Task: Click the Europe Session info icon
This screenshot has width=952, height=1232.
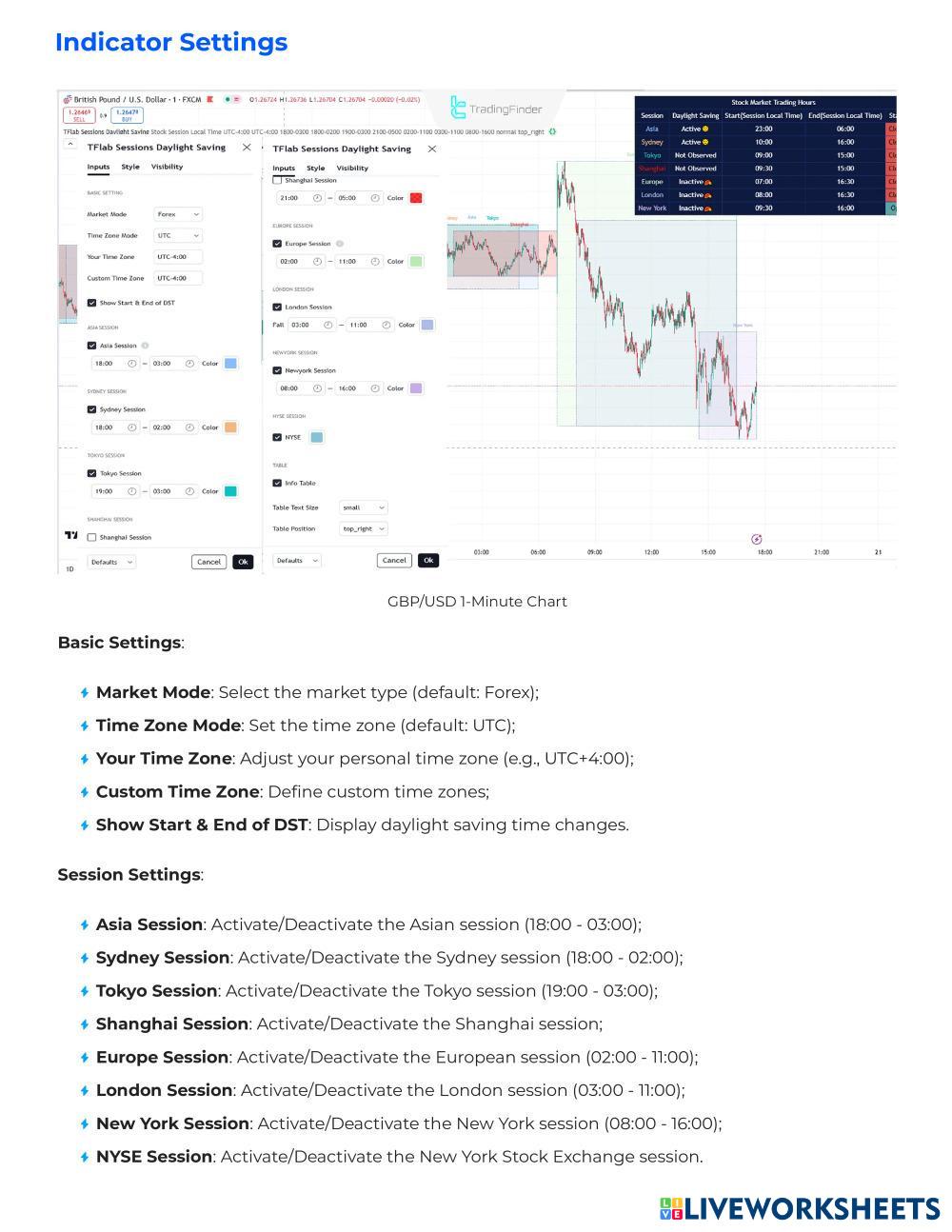Action: pyautogui.click(x=340, y=244)
